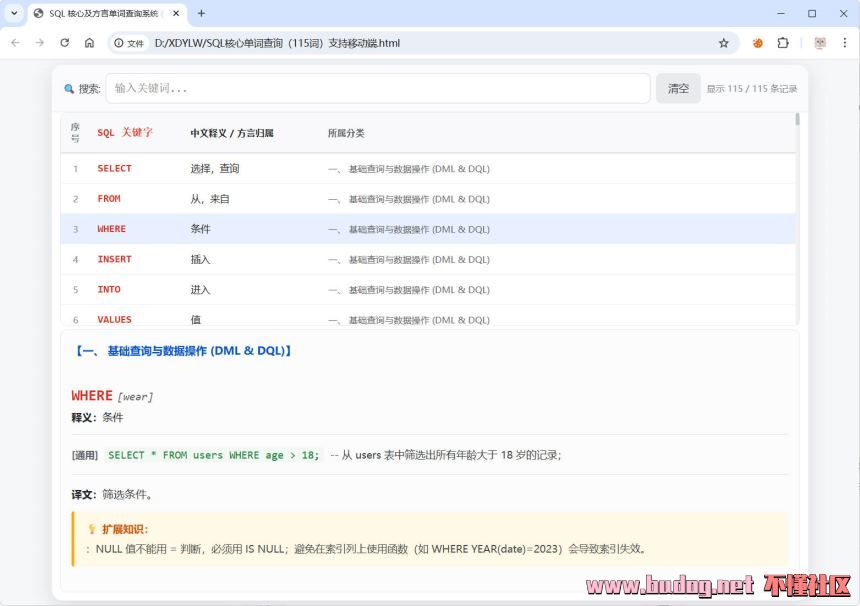Click the browser Back arrow
Image resolution: width=860 pixels, height=606 pixels.
pyautogui.click(x=15, y=43)
